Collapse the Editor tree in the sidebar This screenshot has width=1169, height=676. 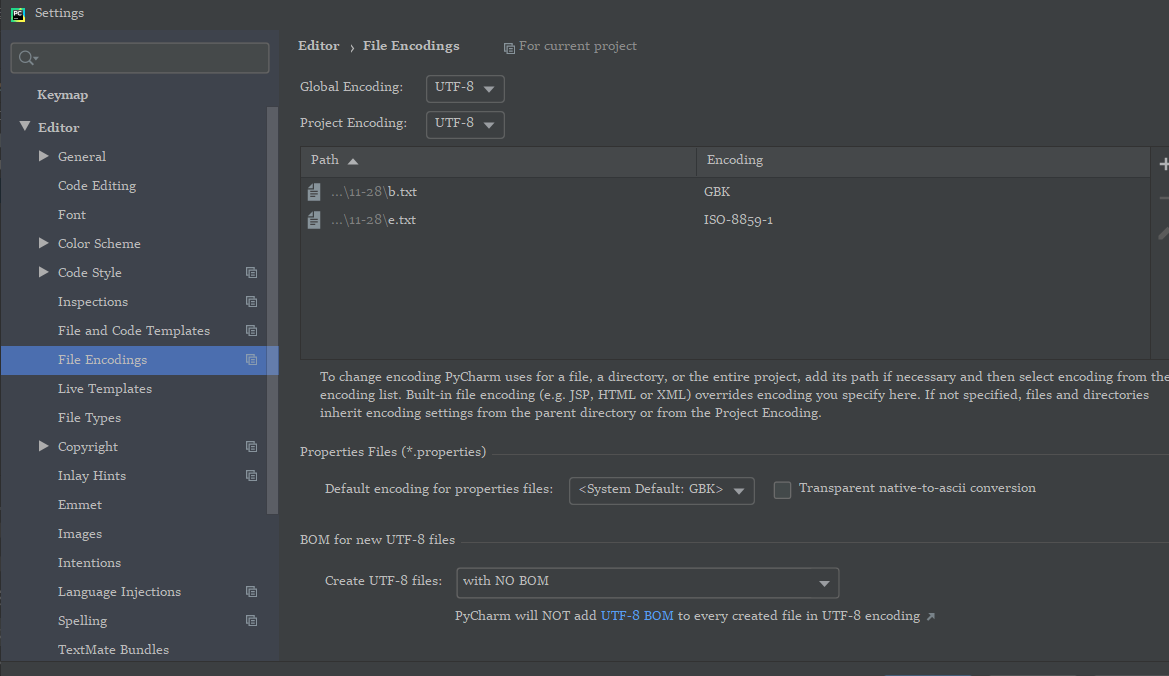[25, 126]
